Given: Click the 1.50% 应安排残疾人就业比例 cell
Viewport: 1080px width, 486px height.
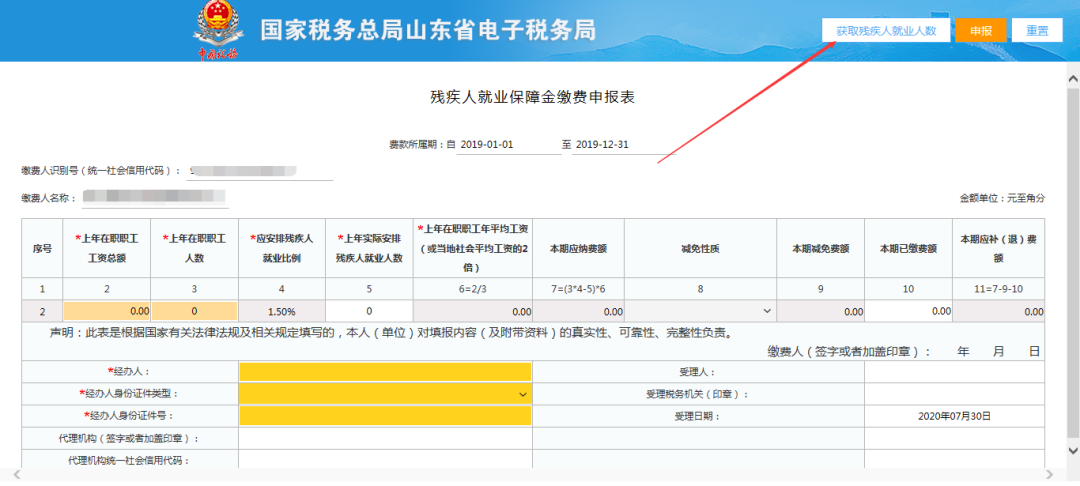Looking at the screenshot, I should pos(282,311).
